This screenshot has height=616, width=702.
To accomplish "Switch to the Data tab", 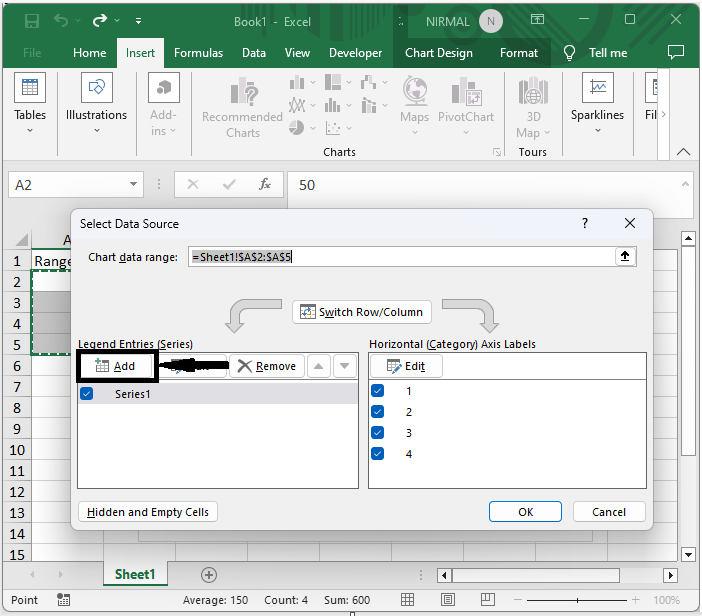I will coord(254,53).
